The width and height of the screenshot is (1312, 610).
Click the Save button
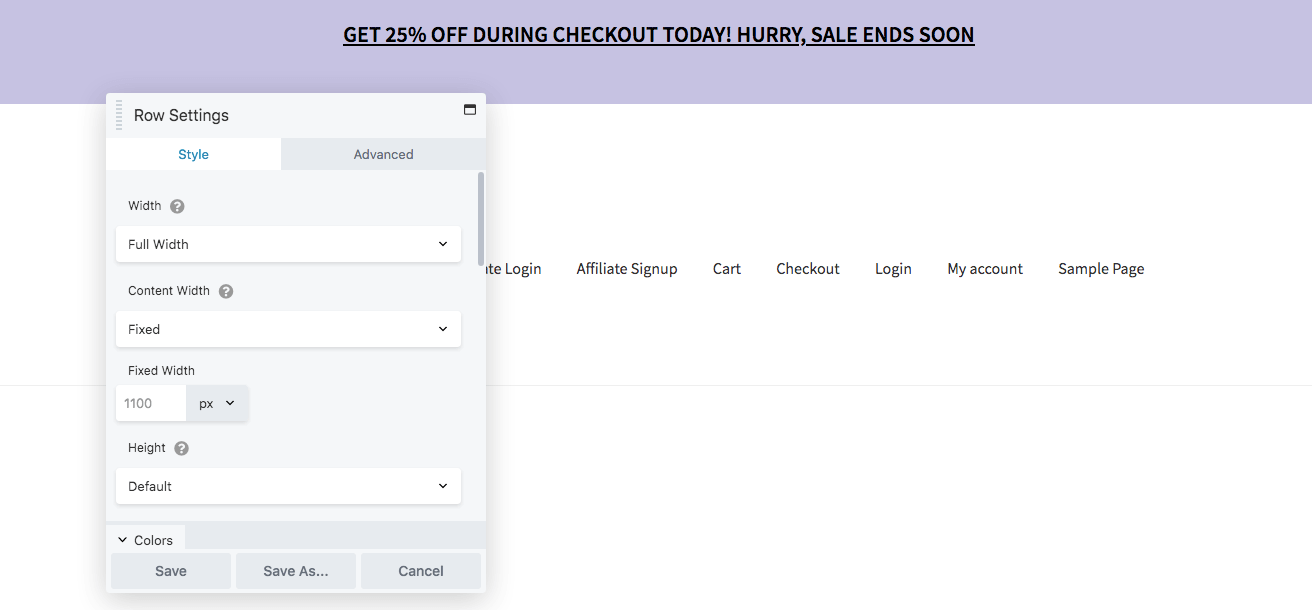[x=171, y=571]
